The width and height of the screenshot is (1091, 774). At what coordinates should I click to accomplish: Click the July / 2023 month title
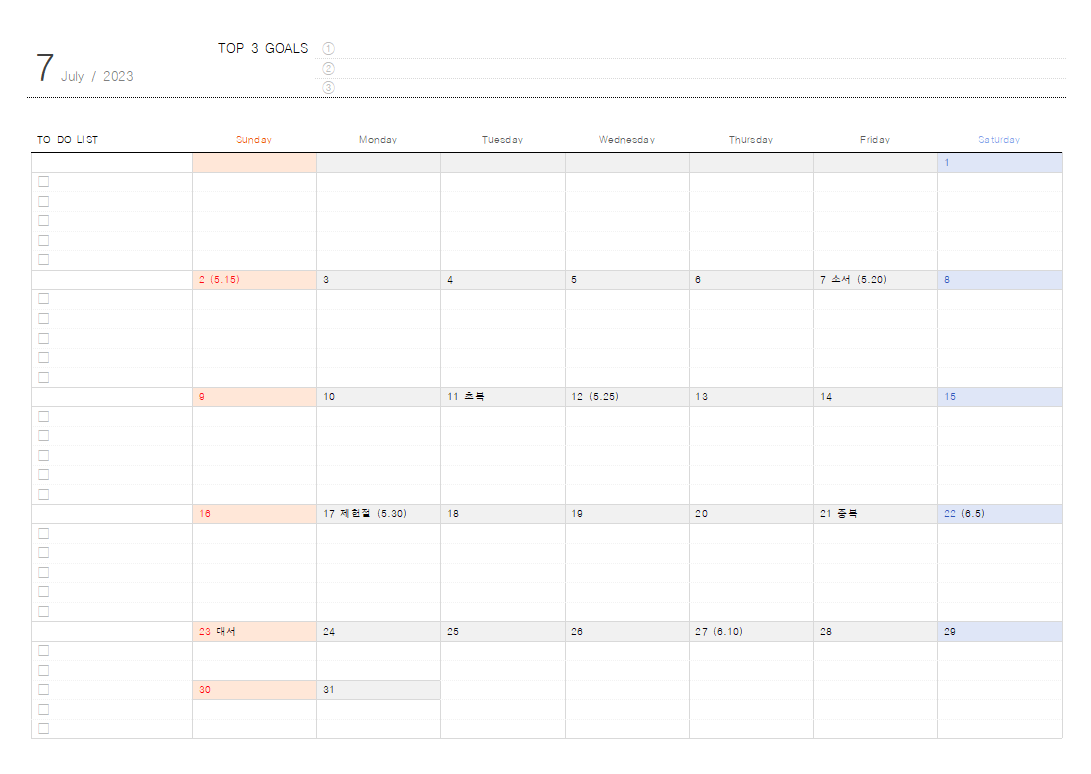[x=97, y=77]
